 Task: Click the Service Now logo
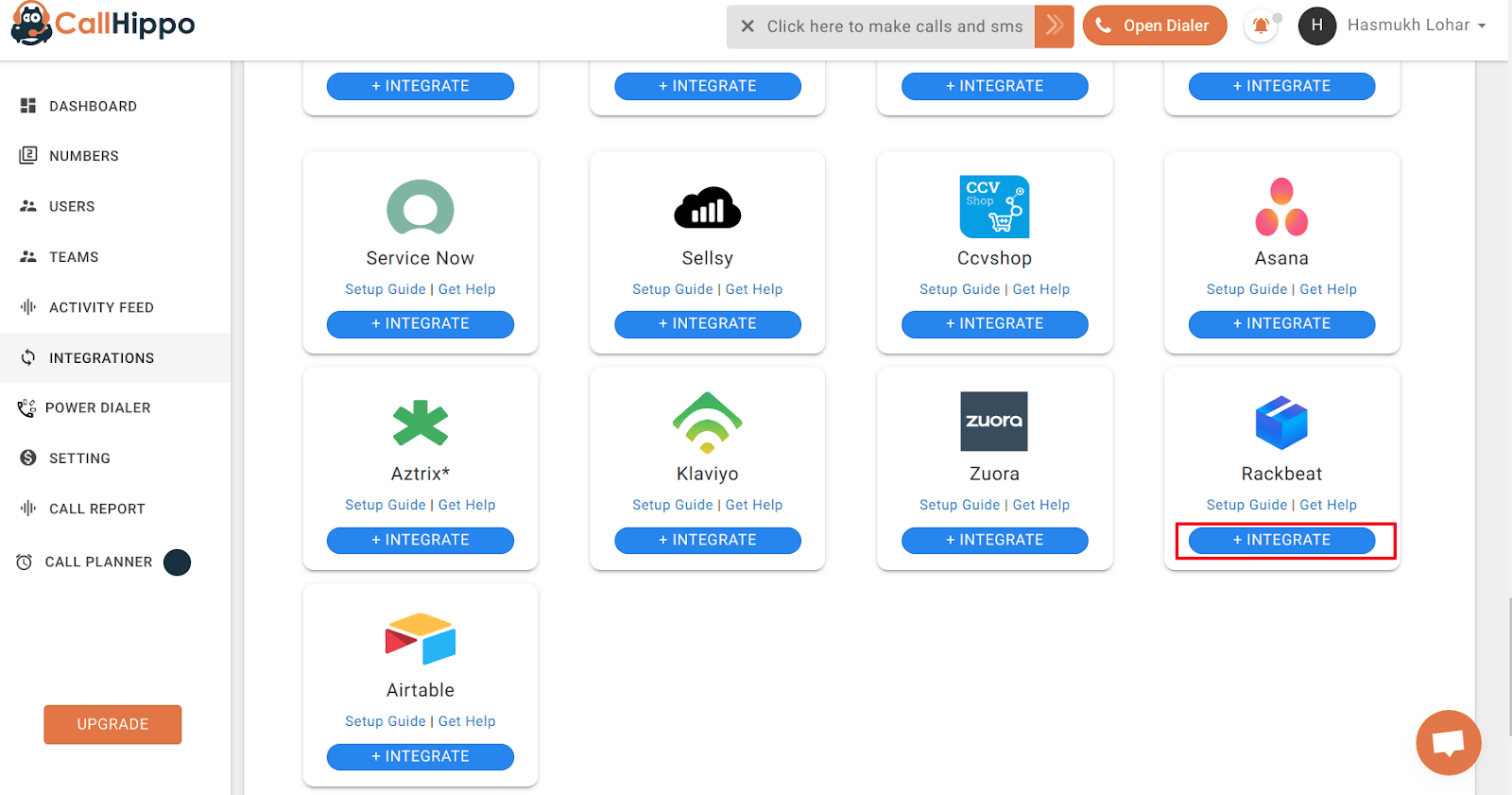coord(421,208)
